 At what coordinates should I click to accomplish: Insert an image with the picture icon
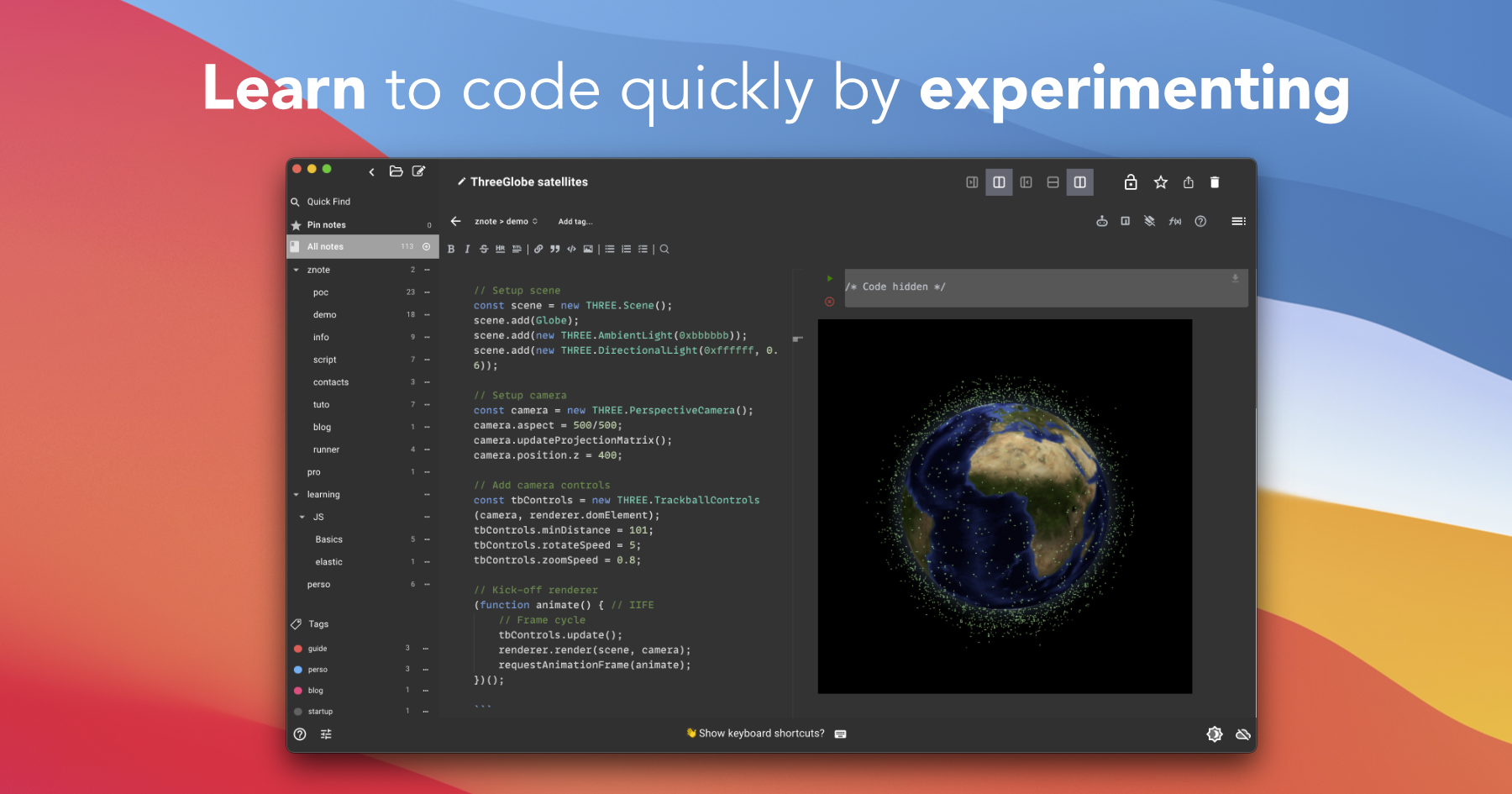[x=588, y=249]
